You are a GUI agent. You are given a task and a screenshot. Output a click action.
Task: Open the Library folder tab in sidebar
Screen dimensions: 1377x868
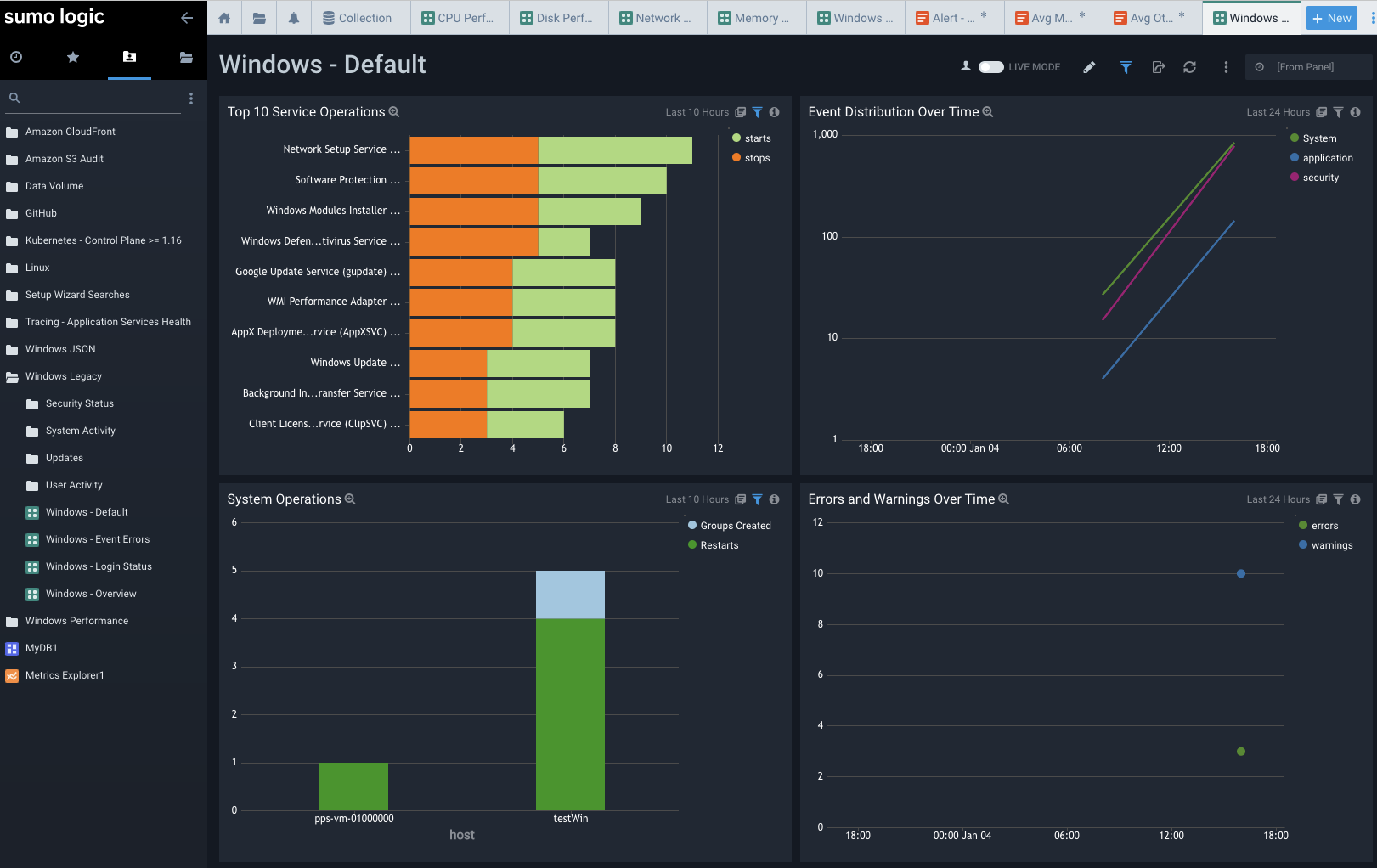(x=186, y=57)
